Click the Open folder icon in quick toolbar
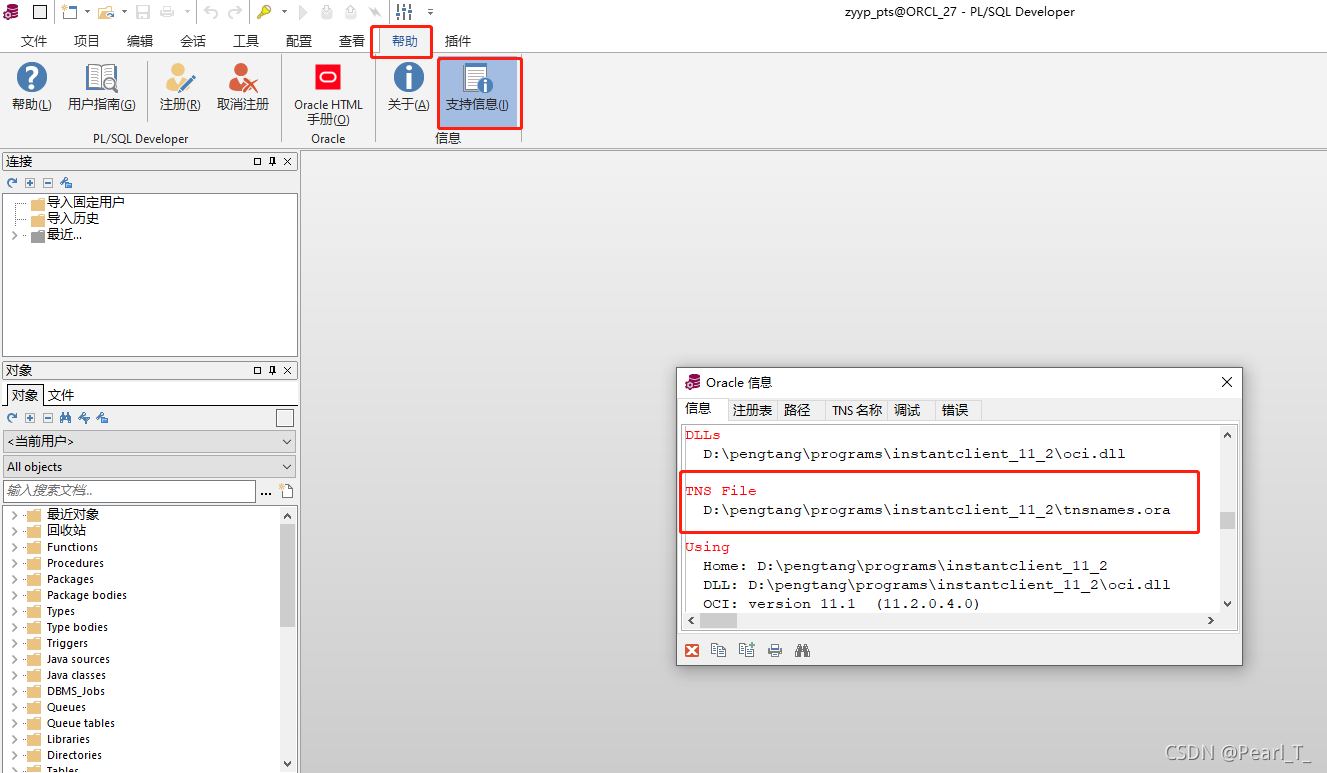 point(104,12)
